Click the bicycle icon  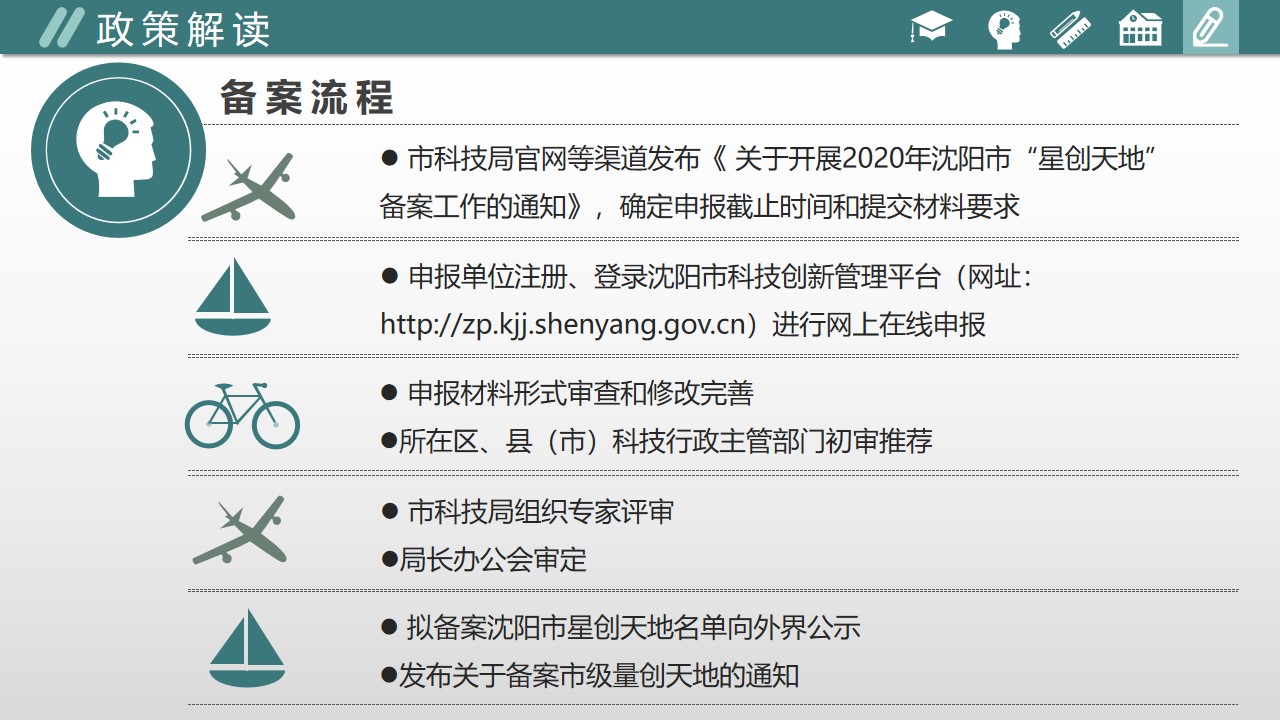click(242, 414)
